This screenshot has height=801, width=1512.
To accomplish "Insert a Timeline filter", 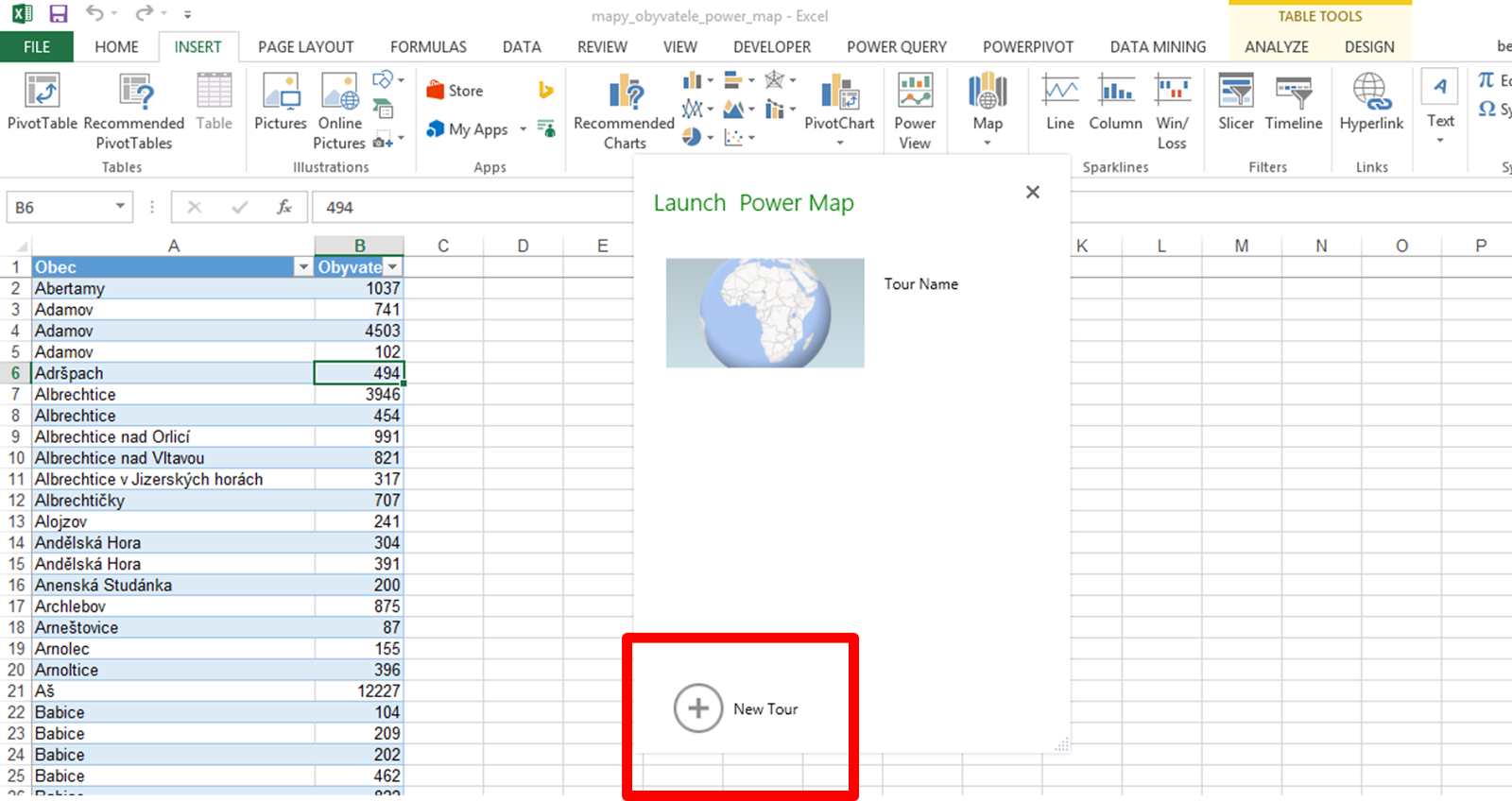I will click(1294, 102).
